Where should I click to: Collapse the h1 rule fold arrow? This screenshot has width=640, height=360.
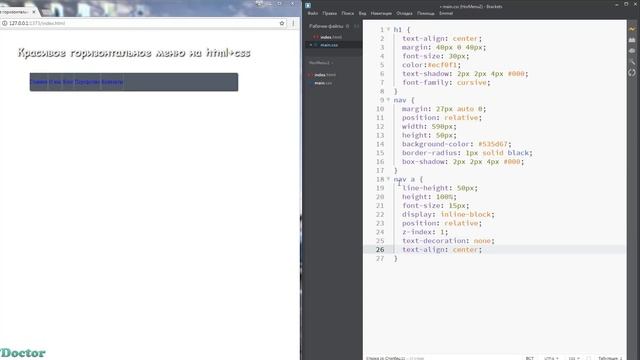click(x=388, y=29)
